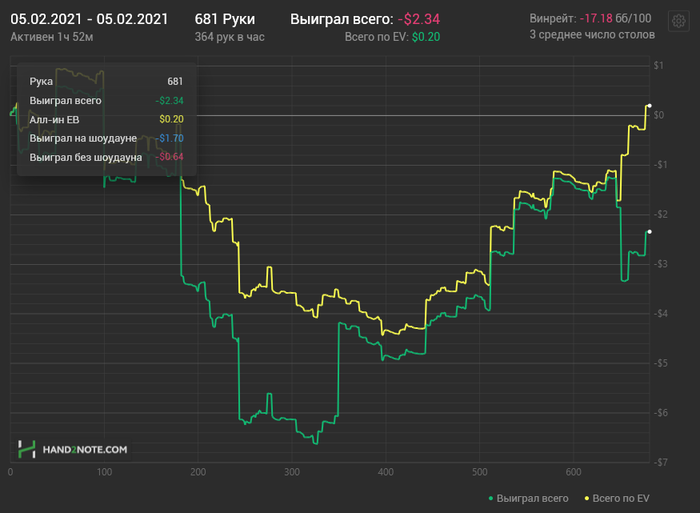
Task: Click '3 среднее число столов' text
Action: pyautogui.click(x=592, y=35)
